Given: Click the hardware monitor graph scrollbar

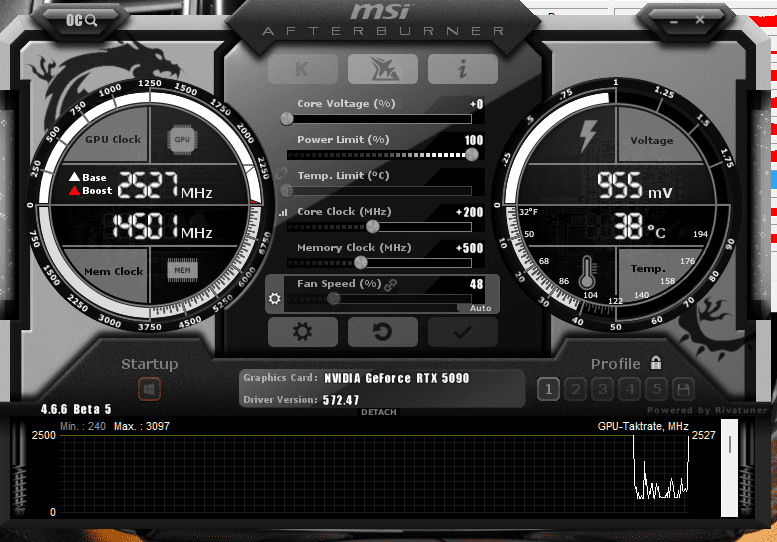Looking at the screenshot, I should (729, 468).
